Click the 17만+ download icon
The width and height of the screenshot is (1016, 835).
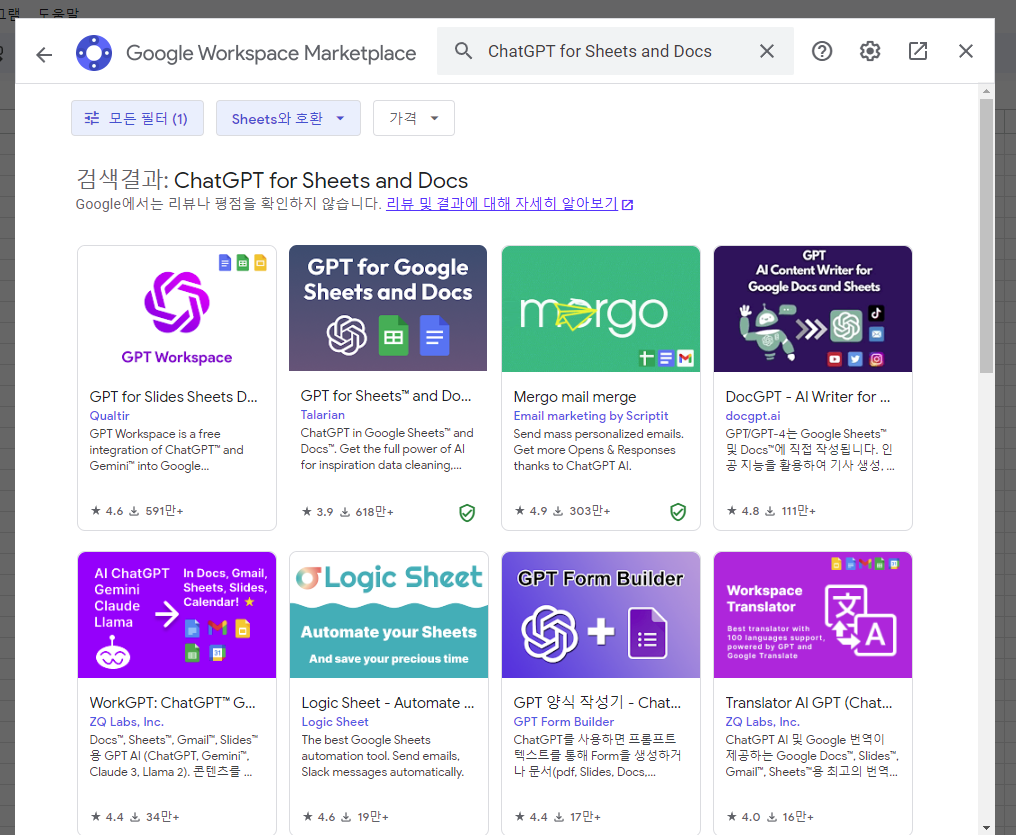559,818
